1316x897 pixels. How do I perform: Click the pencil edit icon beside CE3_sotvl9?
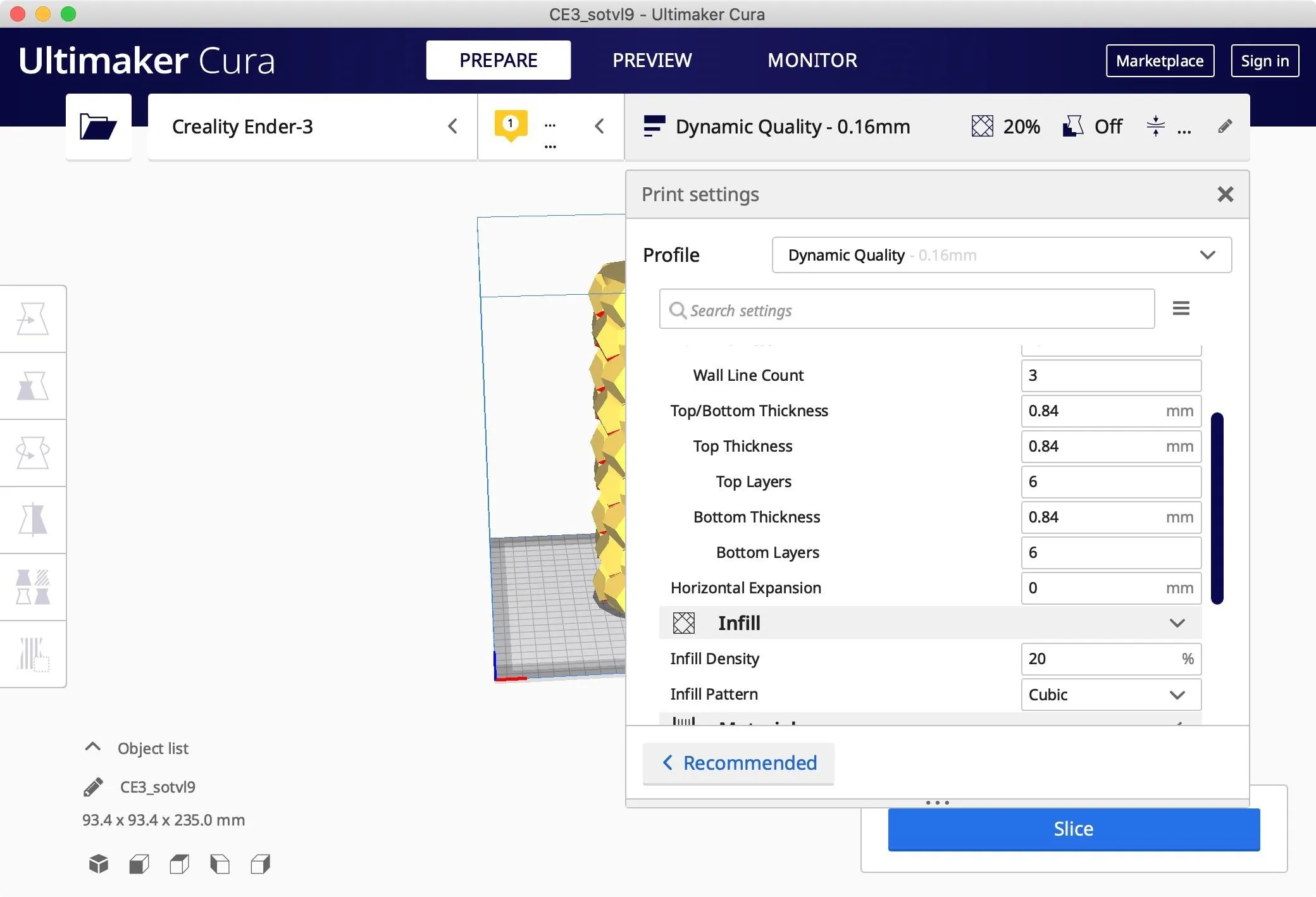click(93, 787)
